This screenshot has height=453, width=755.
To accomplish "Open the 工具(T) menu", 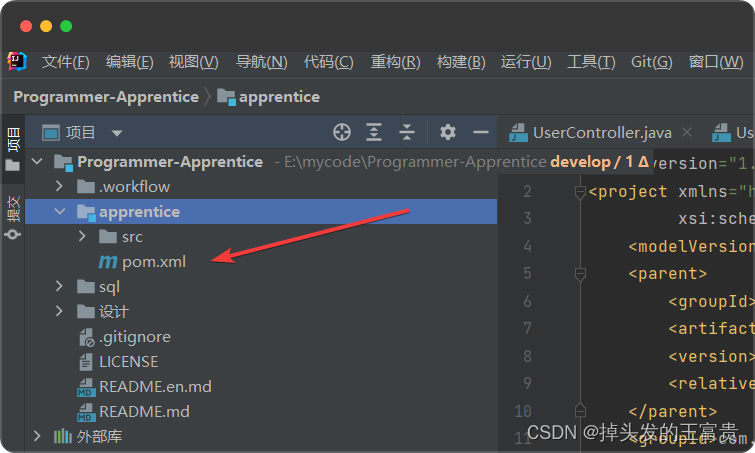I will [x=591, y=62].
